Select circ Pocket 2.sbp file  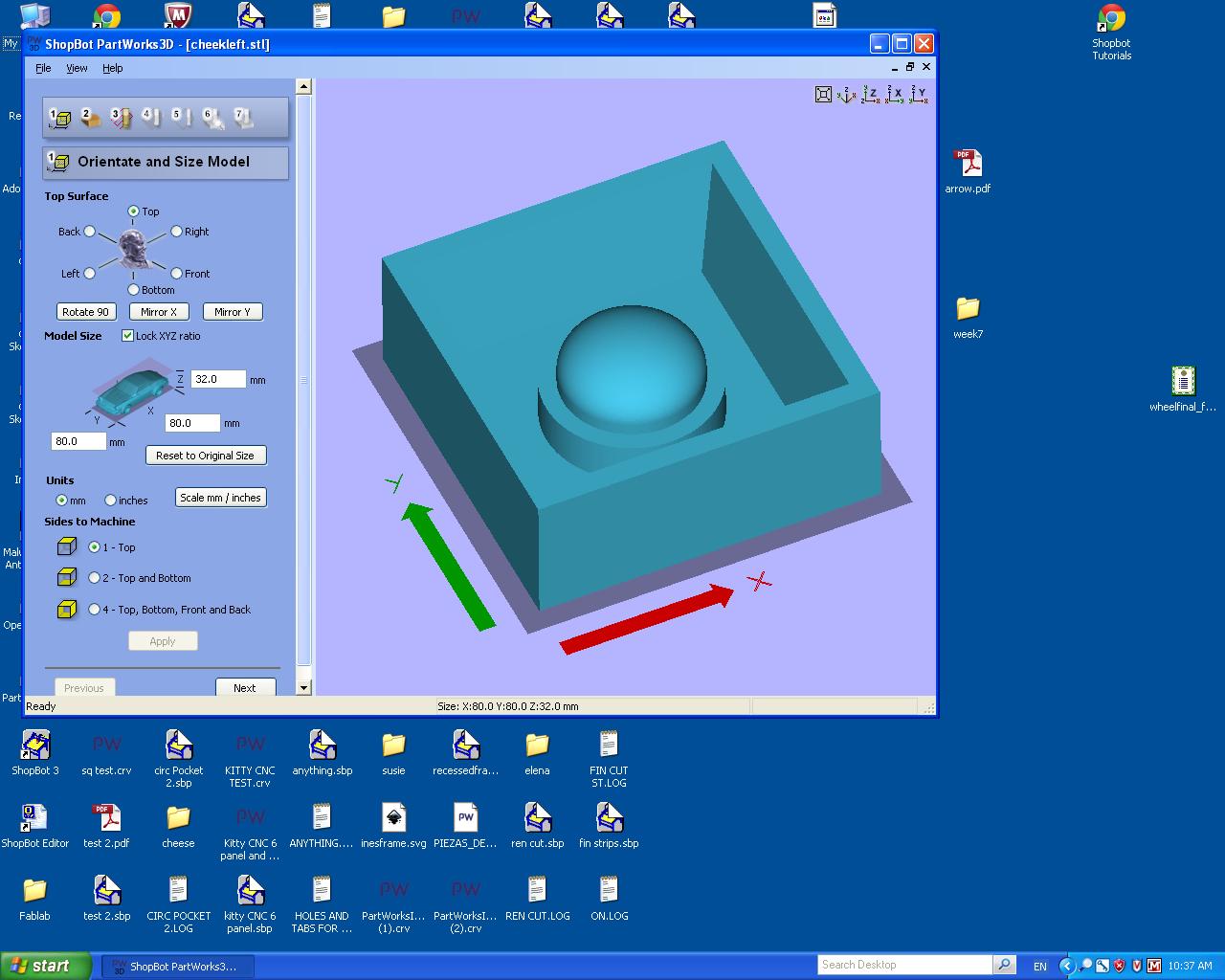(x=178, y=759)
